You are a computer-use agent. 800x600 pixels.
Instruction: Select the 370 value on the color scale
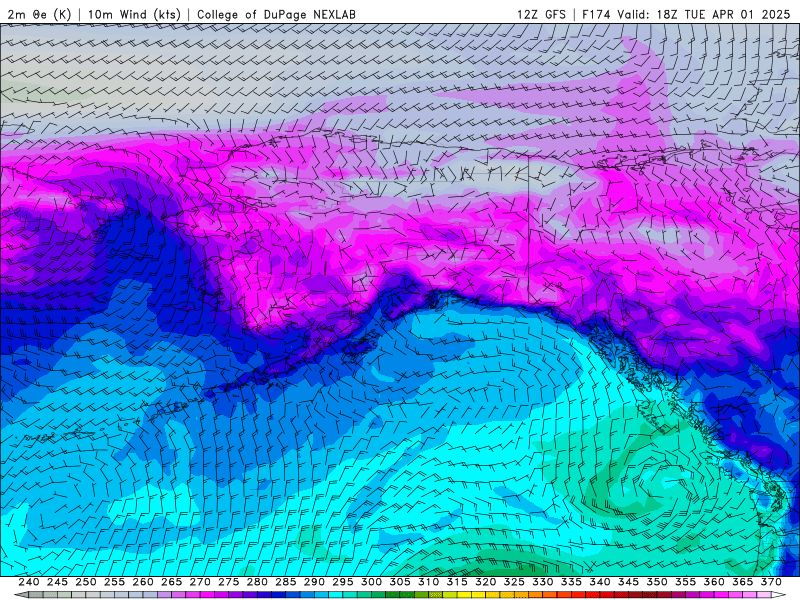[771, 582]
